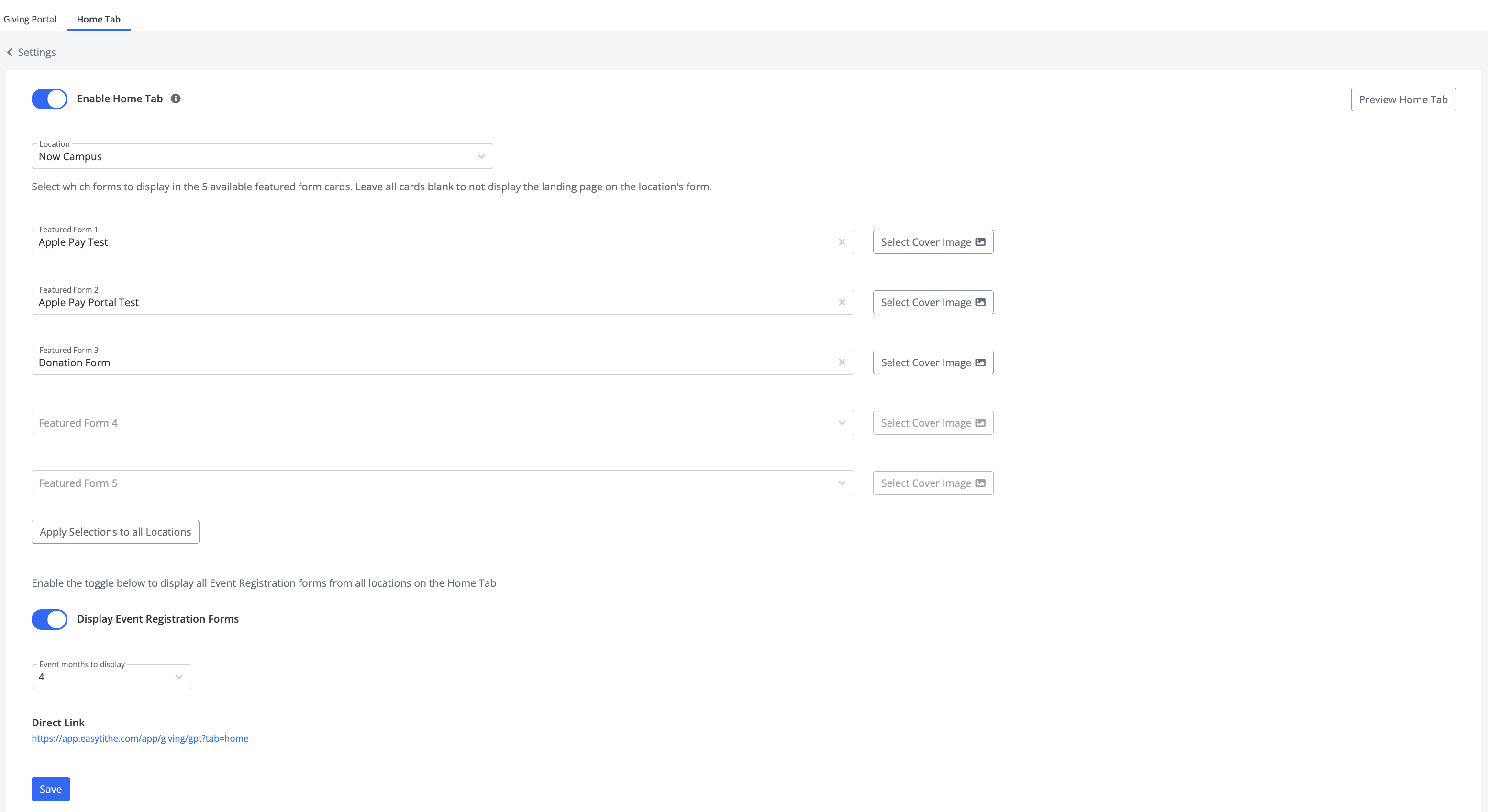Click back arrow next to Settings
Viewport: 1488px width, 812px height.
click(x=10, y=52)
